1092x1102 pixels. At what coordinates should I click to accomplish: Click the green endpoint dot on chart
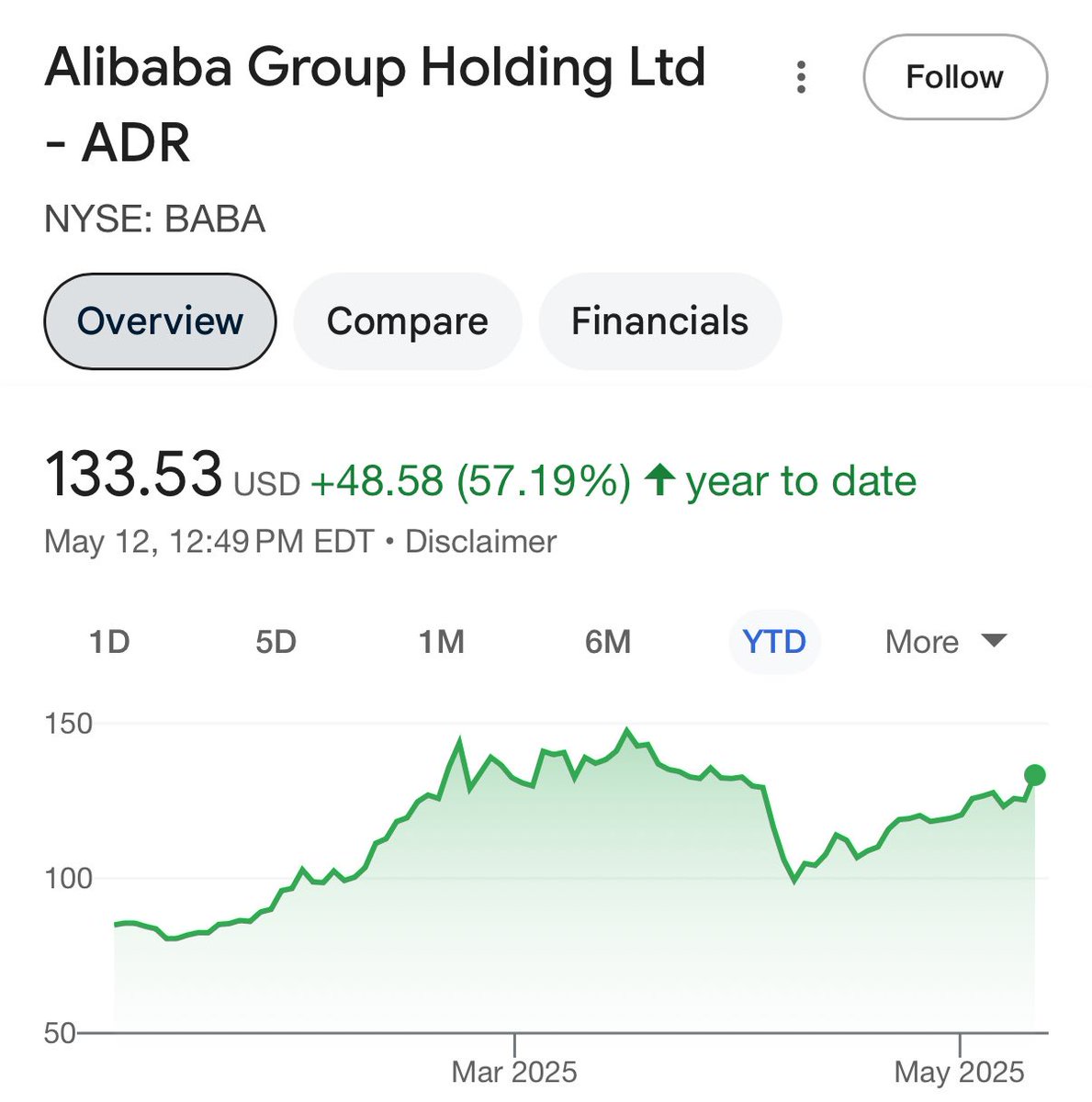pos(1035,775)
